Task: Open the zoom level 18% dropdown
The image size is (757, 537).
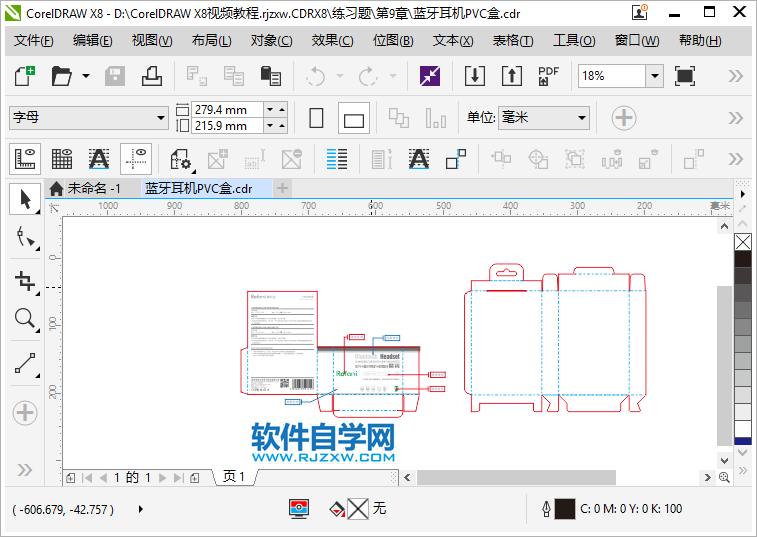Action: click(655, 76)
